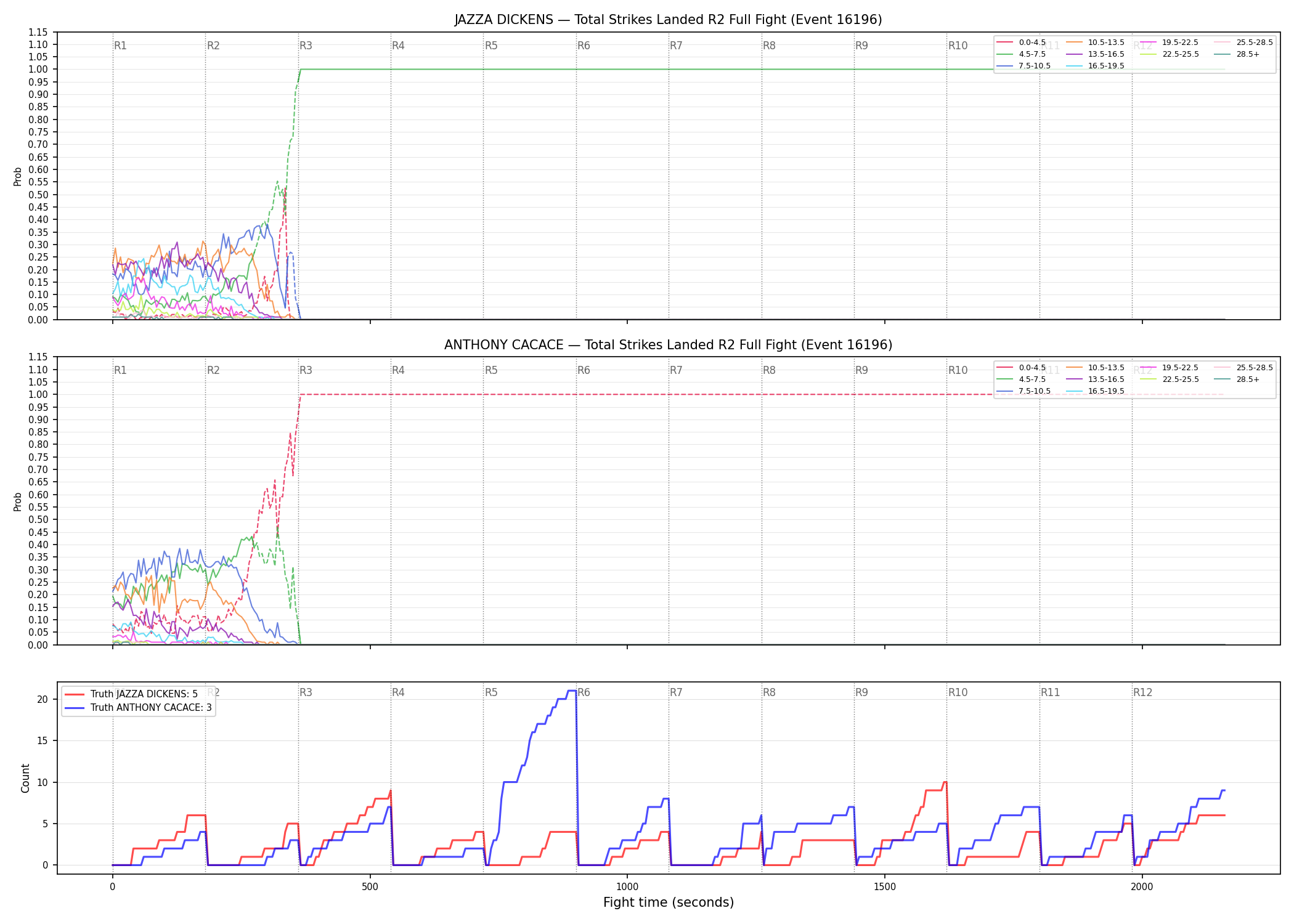Click the 'Fight time (seconds)' axis label
The height and width of the screenshot is (924, 1294).
click(x=668, y=902)
